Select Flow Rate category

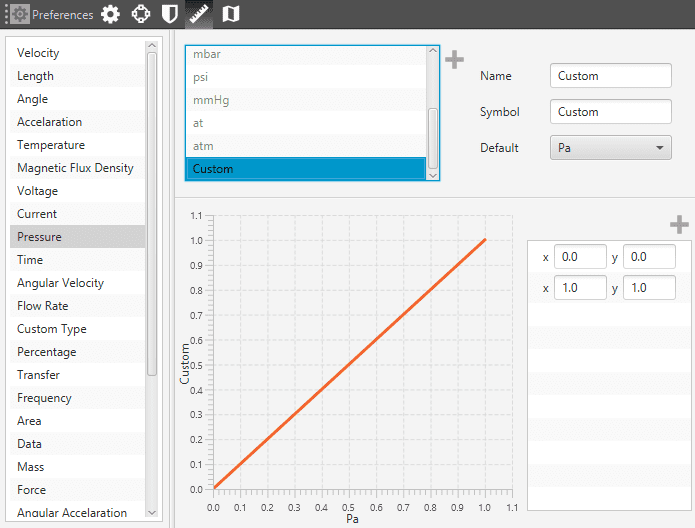click(x=78, y=306)
